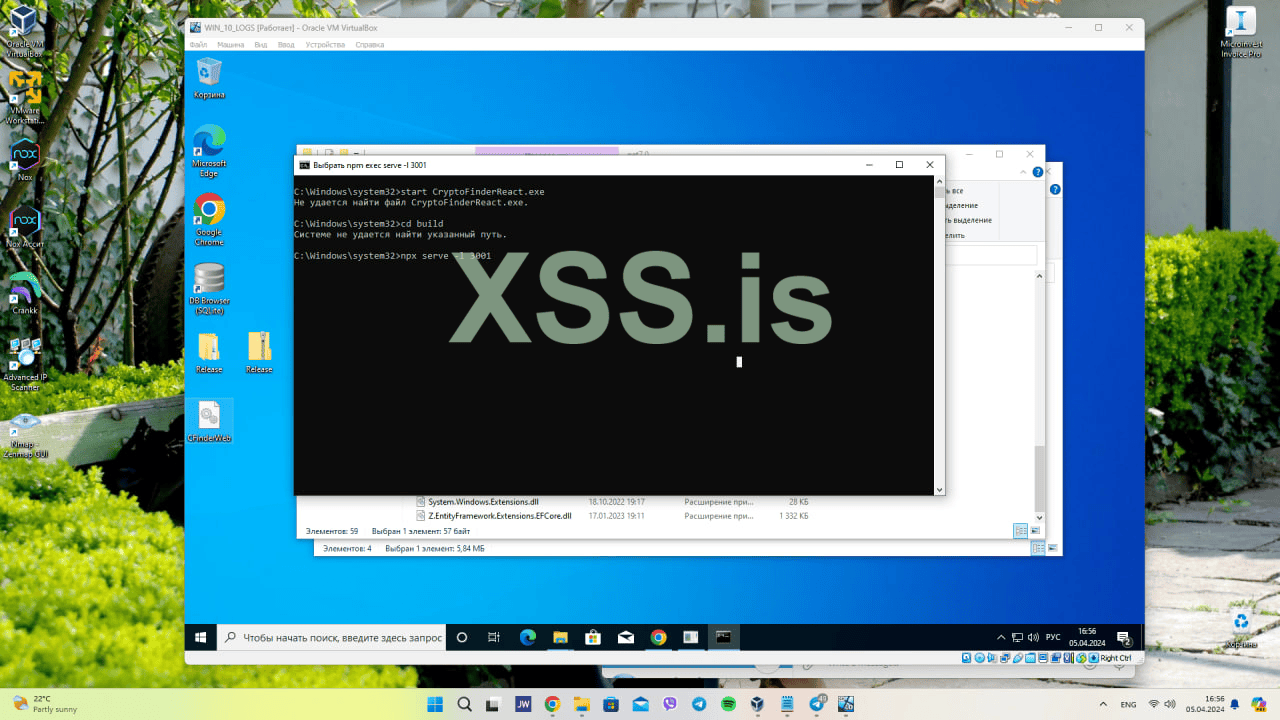This screenshot has height=720, width=1280.
Task: Open Viber from the host taskbar
Action: (x=670, y=704)
